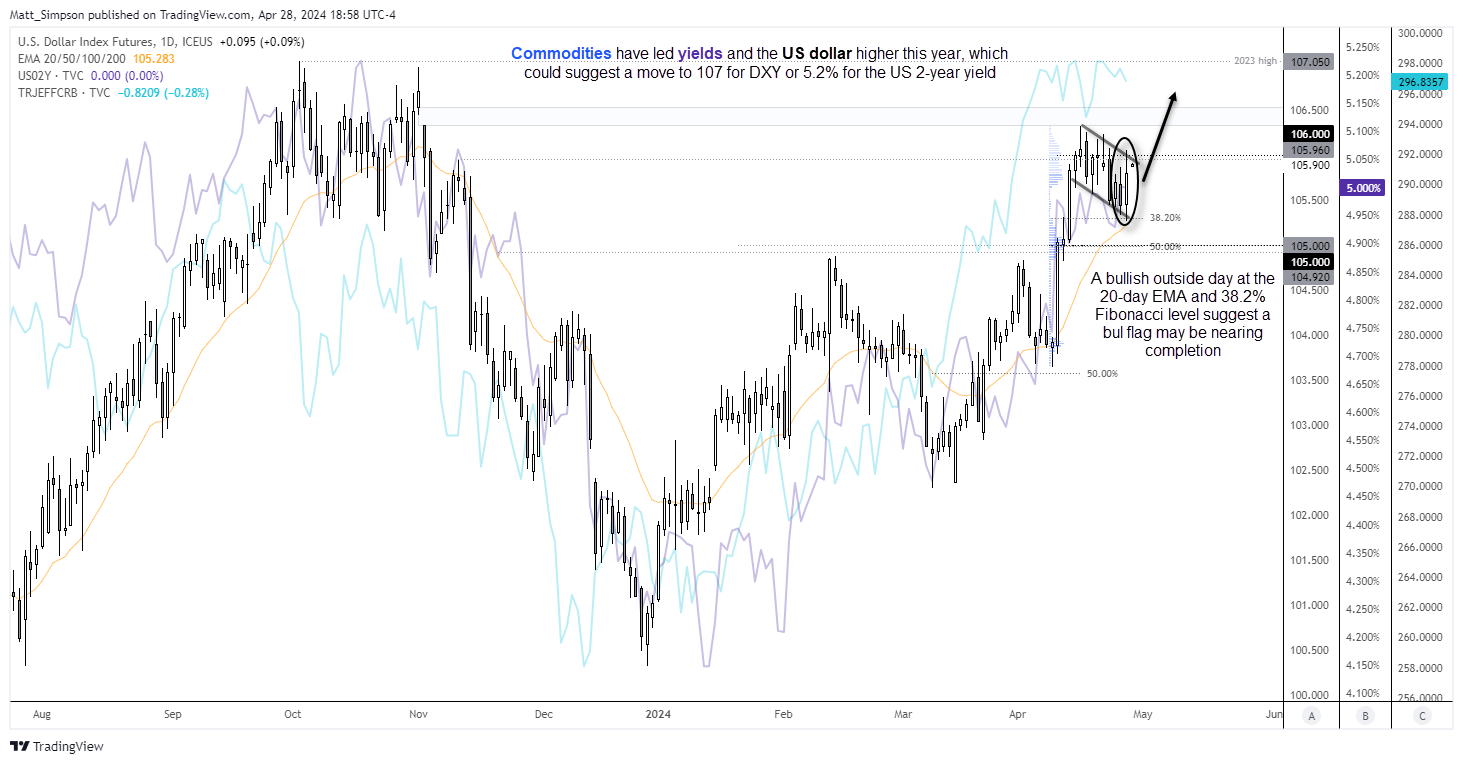Click the 'A bullish outside day' annotation text

pos(1183,314)
